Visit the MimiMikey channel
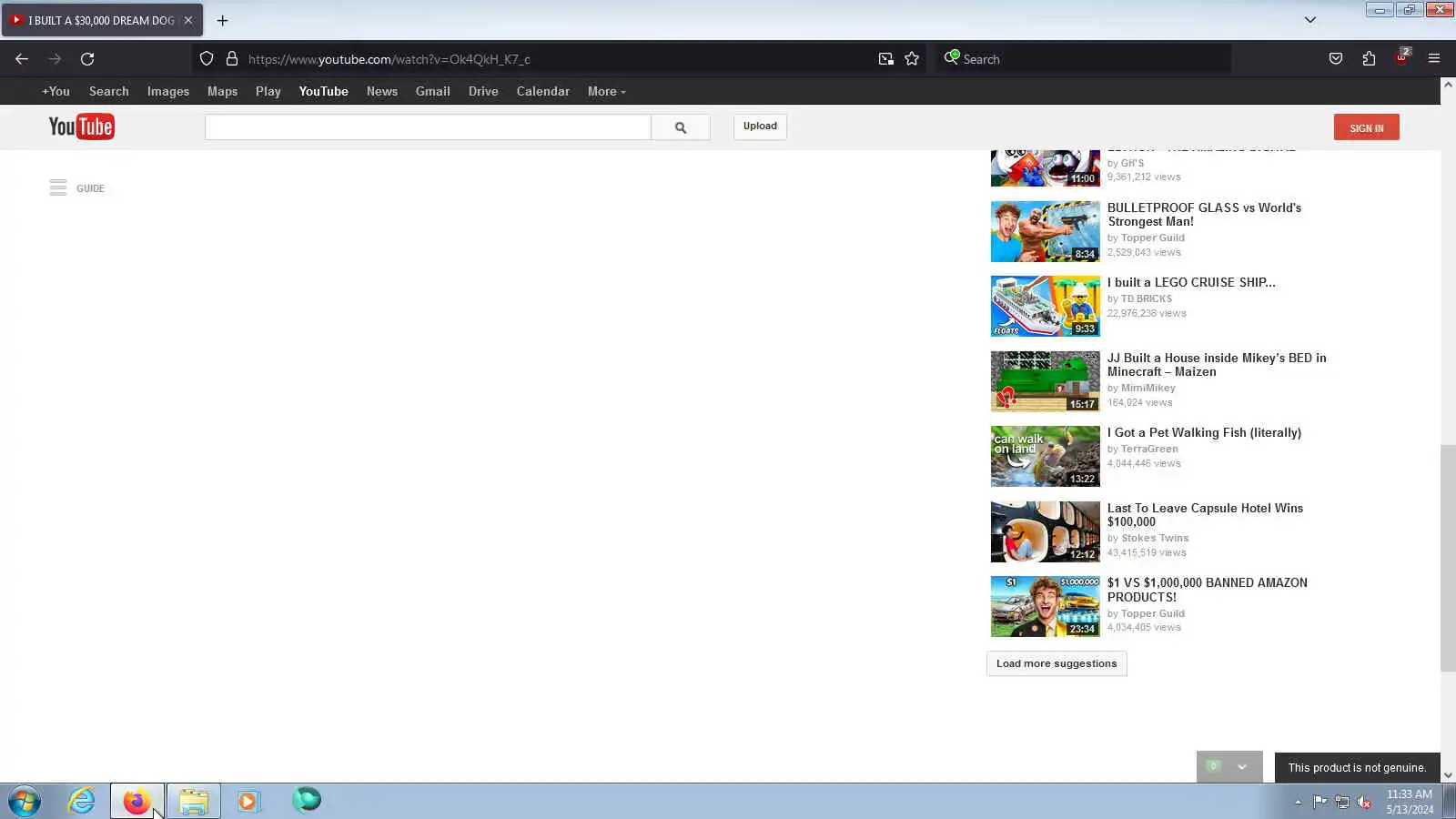Image resolution: width=1456 pixels, height=819 pixels. (1148, 388)
